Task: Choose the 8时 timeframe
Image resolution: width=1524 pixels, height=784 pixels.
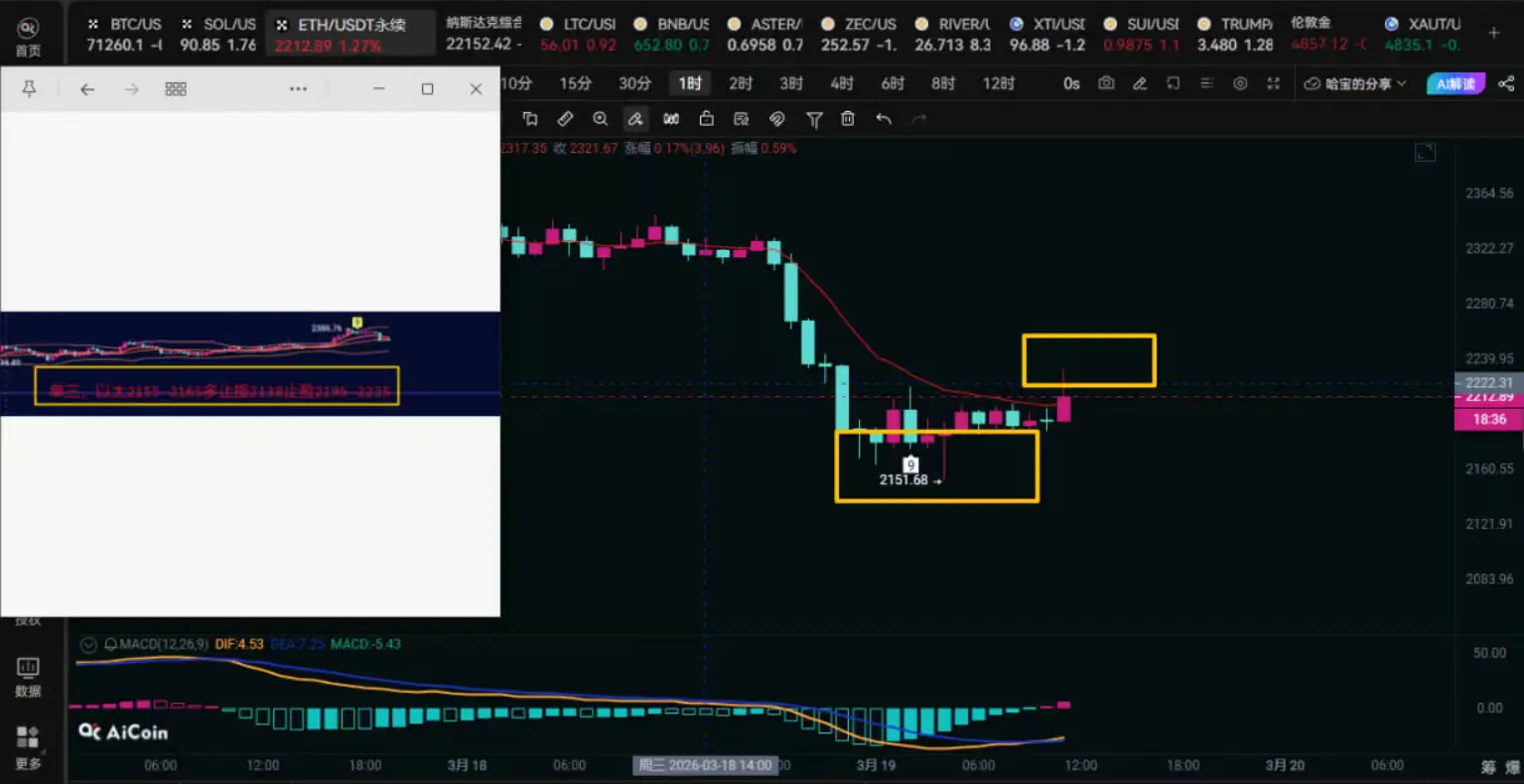Action: (x=943, y=83)
